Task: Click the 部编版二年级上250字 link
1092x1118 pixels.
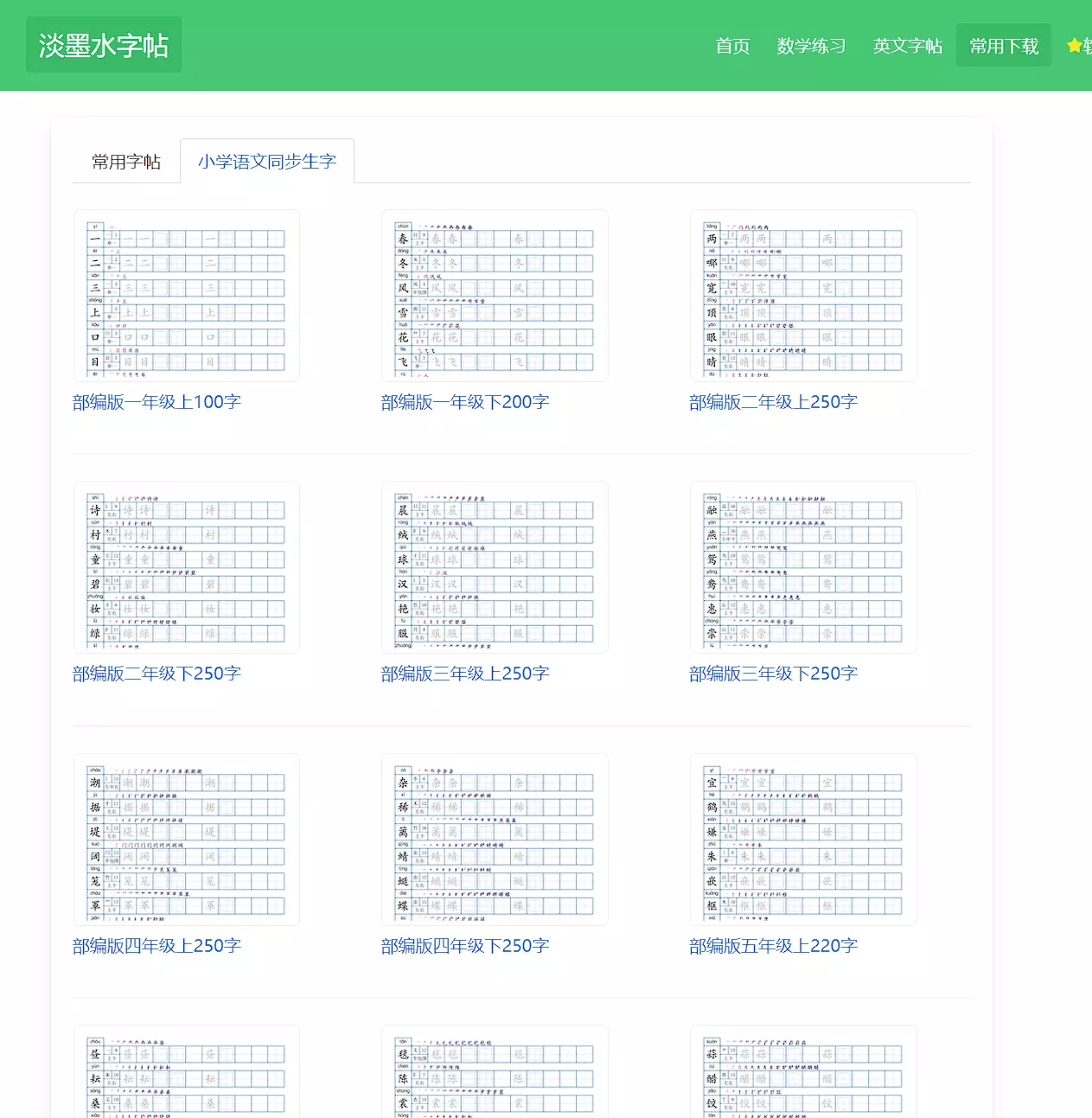Action: (773, 402)
